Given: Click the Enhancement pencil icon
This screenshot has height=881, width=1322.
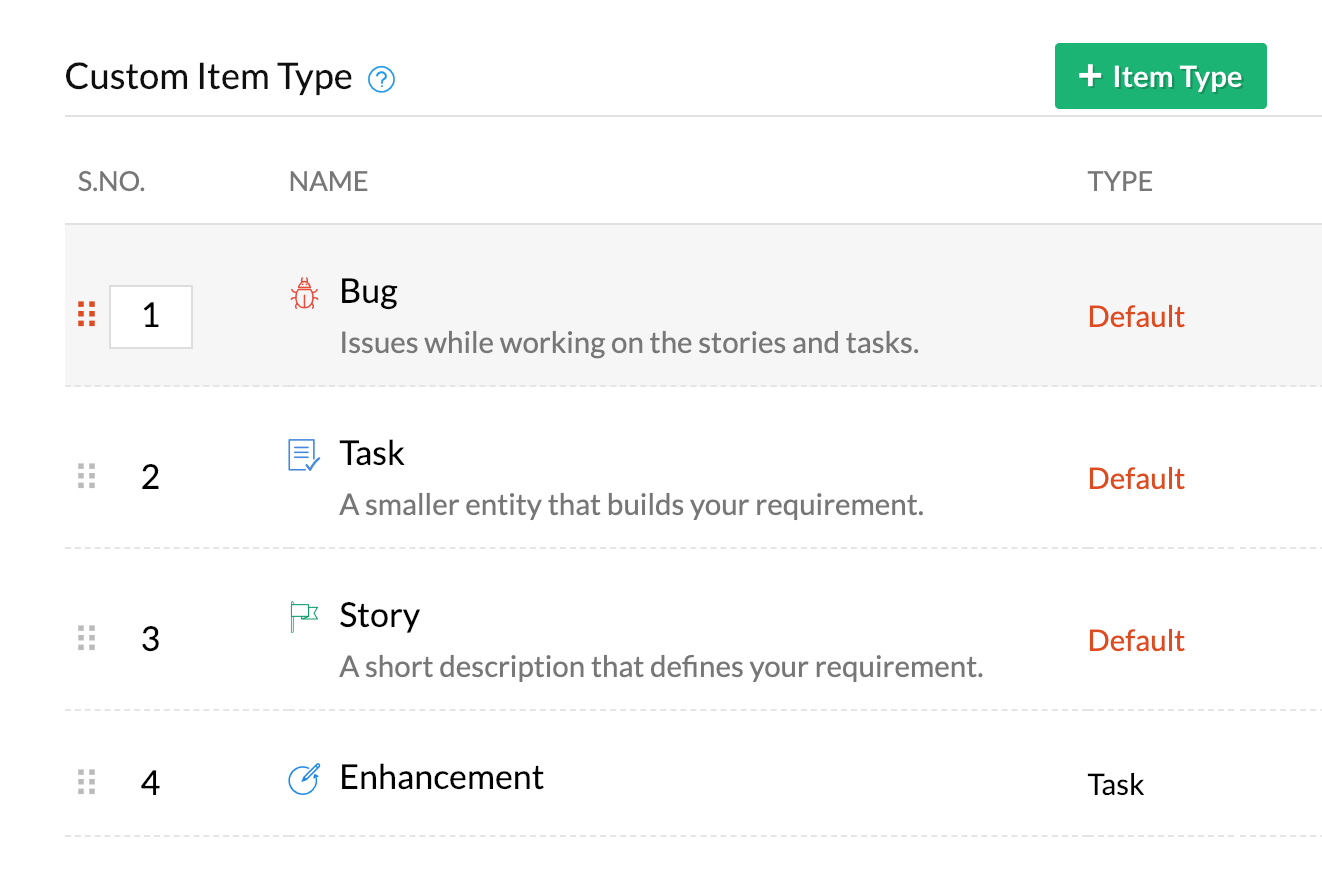Looking at the screenshot, I should click(x=304, y=779).
